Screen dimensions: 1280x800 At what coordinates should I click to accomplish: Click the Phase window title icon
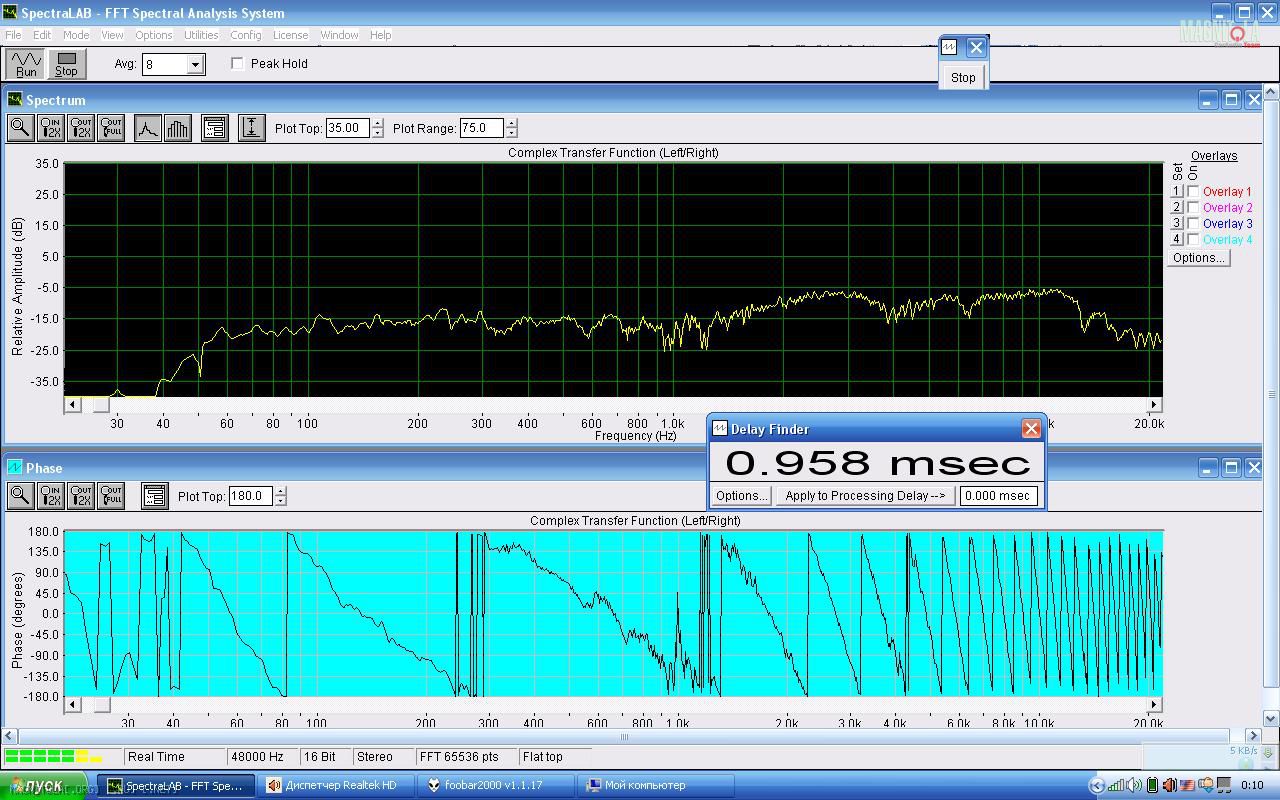click(15, 468)
